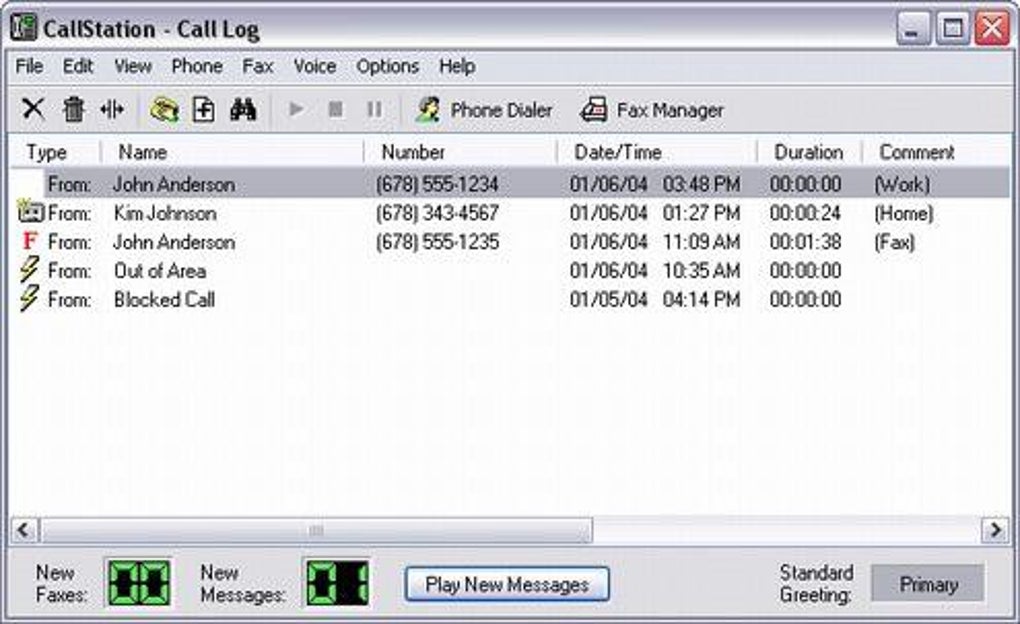1020x624 pixels.
Task: Select the Kim Johnson call entry
Action: 510,213
